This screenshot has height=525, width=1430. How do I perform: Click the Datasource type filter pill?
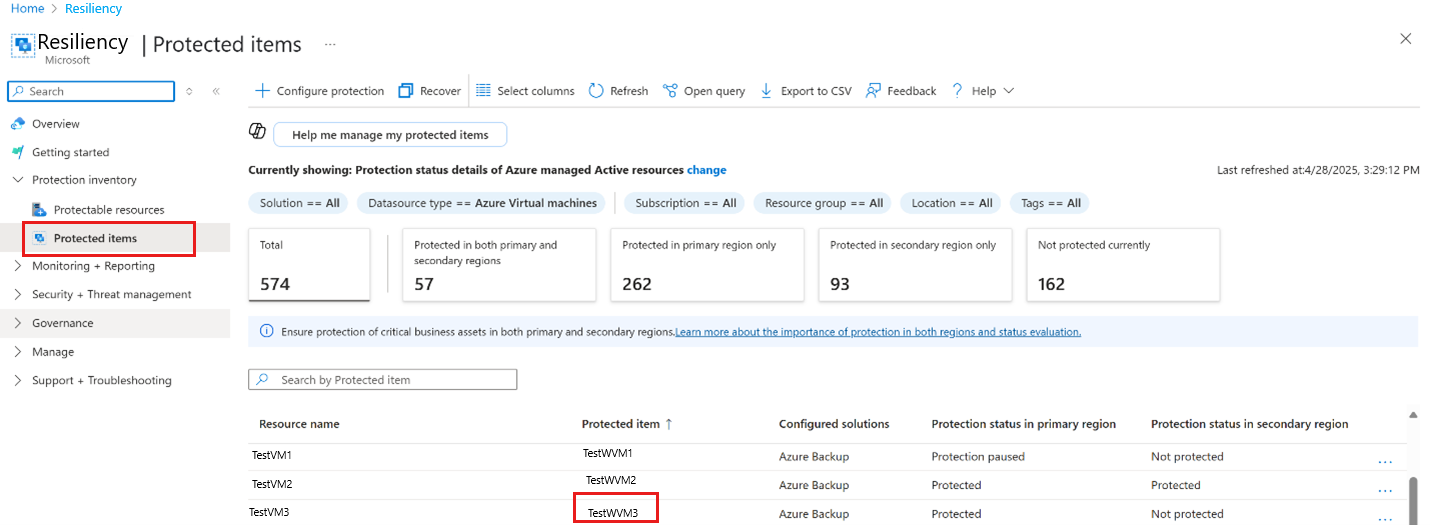click(x=482, y=203)
